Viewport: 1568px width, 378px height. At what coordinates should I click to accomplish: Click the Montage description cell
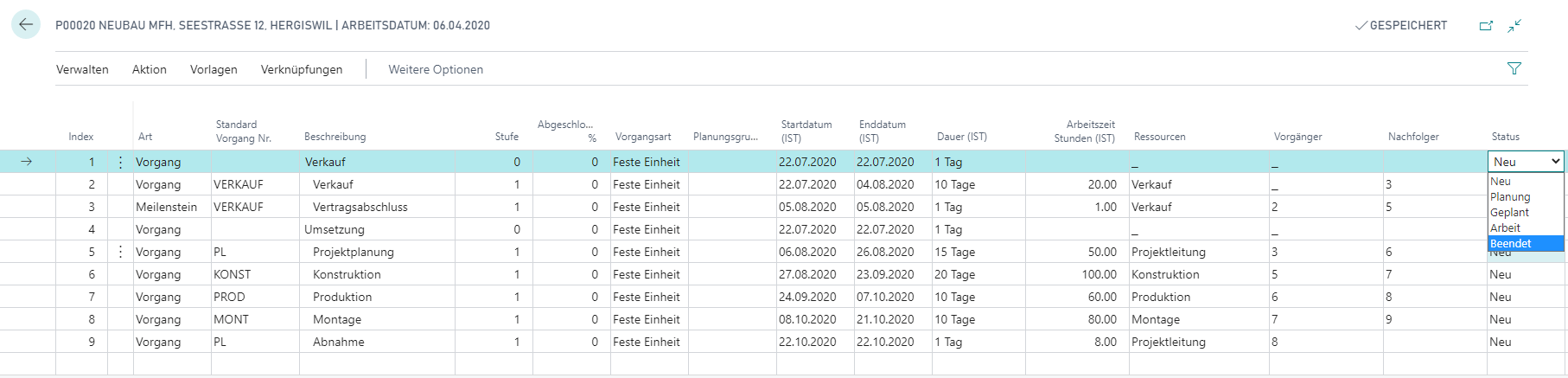[x=377, y=319]
